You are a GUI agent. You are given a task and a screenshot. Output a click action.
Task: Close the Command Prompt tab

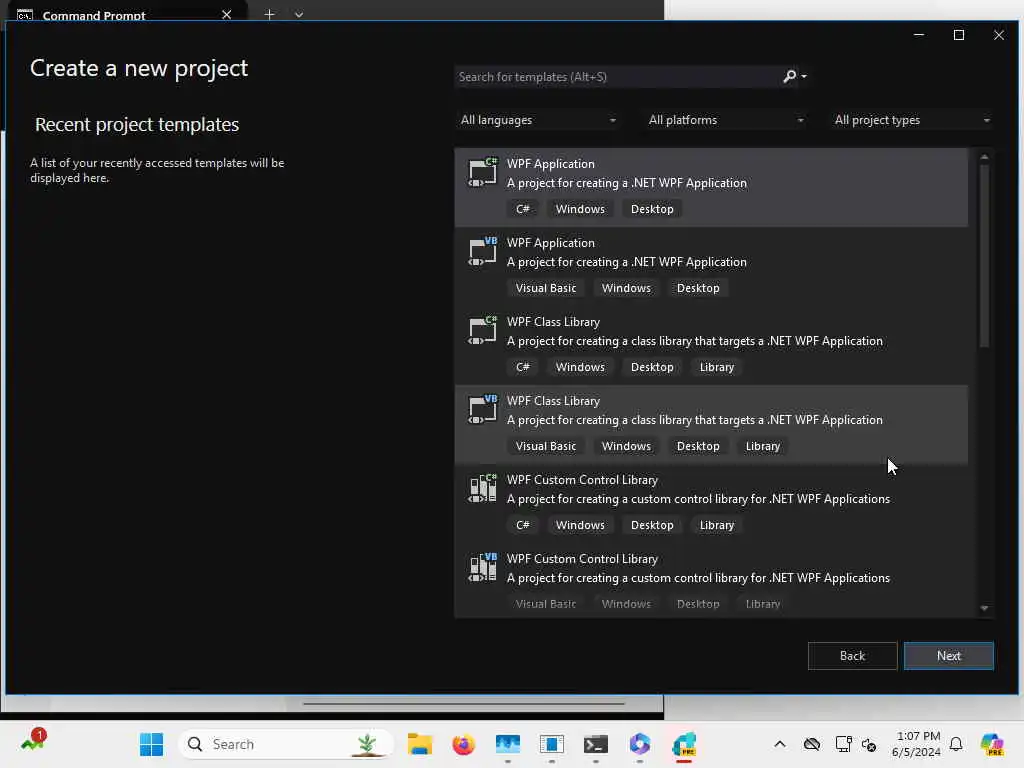pos(227,14)
